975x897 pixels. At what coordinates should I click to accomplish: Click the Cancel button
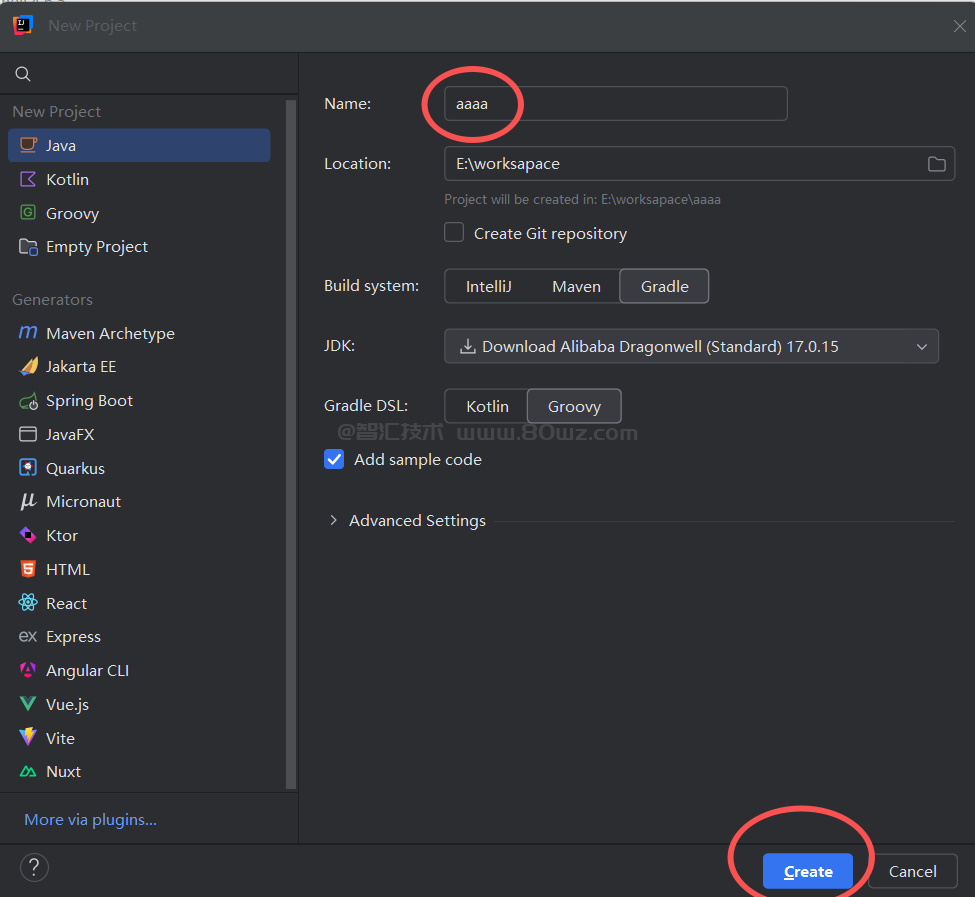(x=912, y=872)
